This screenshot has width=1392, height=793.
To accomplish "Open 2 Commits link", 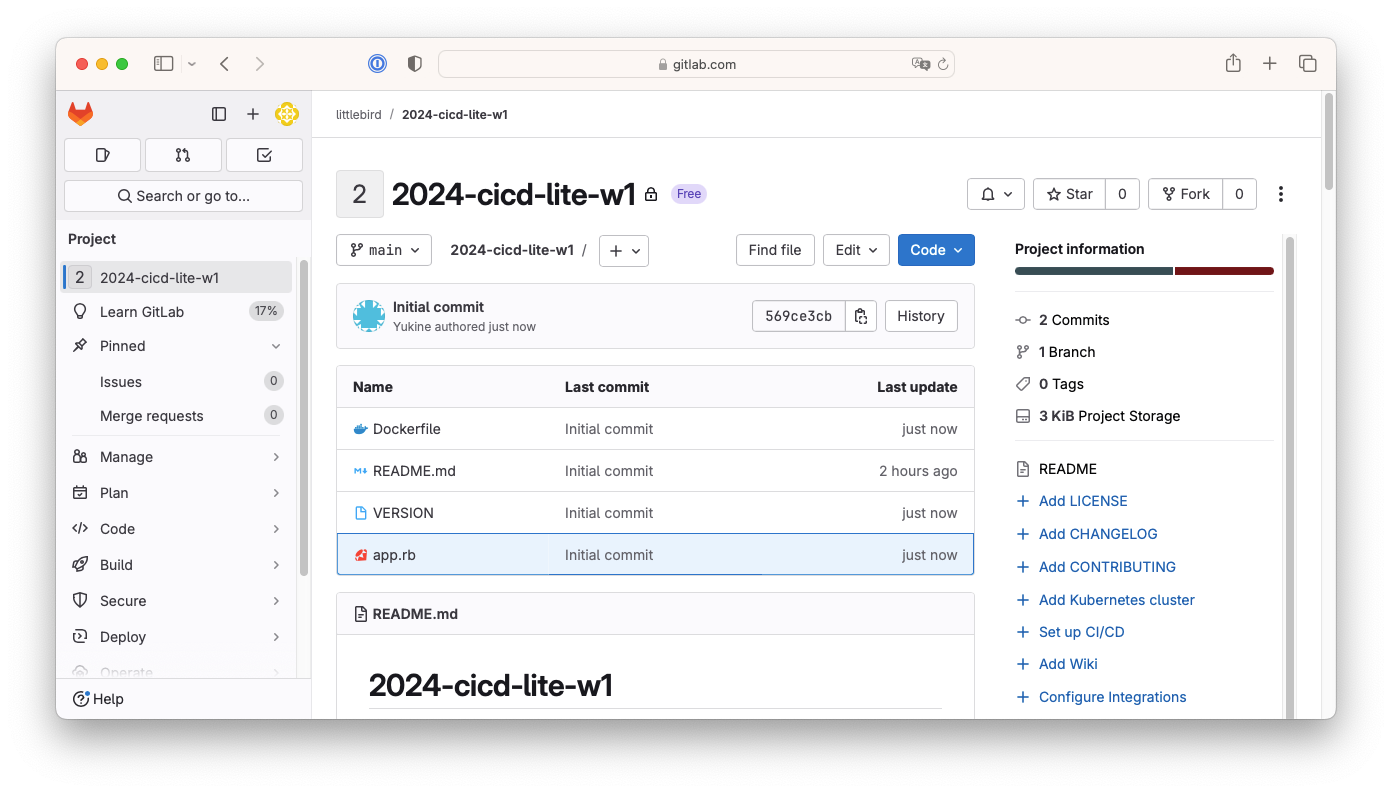I will 1074,320.
